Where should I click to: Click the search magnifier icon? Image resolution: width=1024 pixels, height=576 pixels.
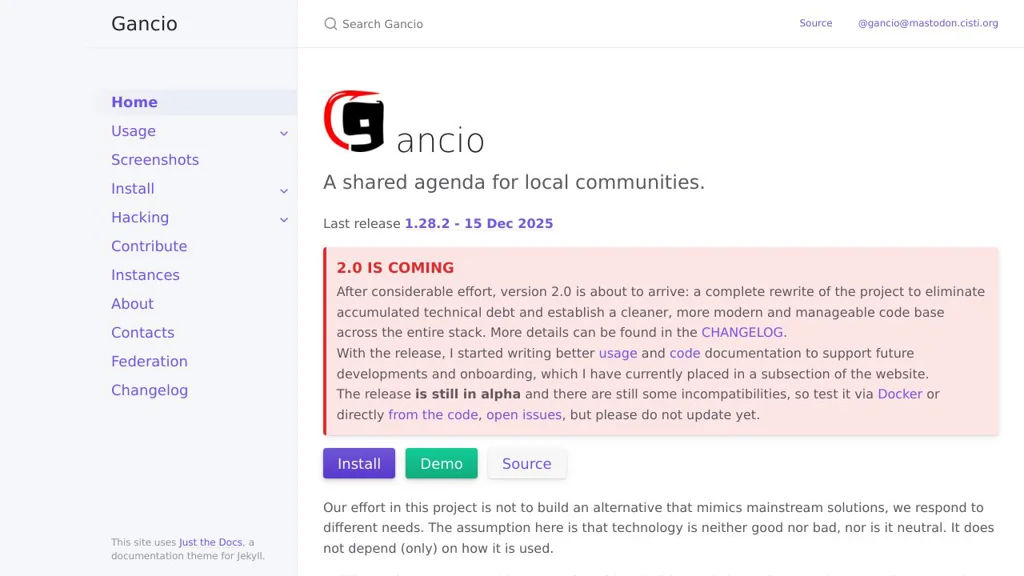pos(330,24)
